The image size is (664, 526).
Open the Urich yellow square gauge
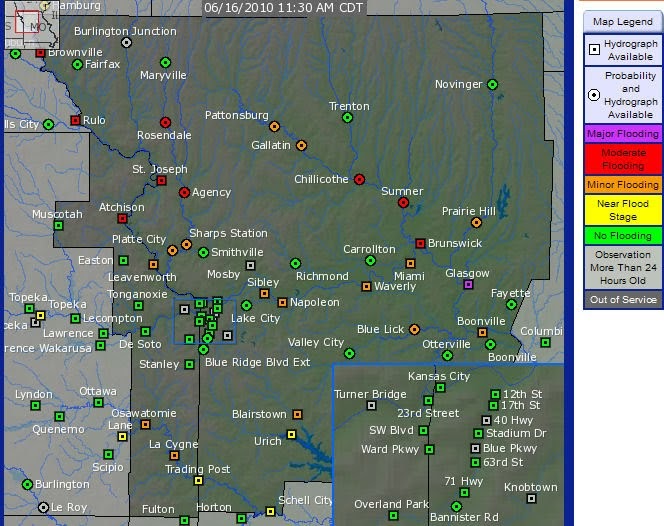click(x=291, y=435)
